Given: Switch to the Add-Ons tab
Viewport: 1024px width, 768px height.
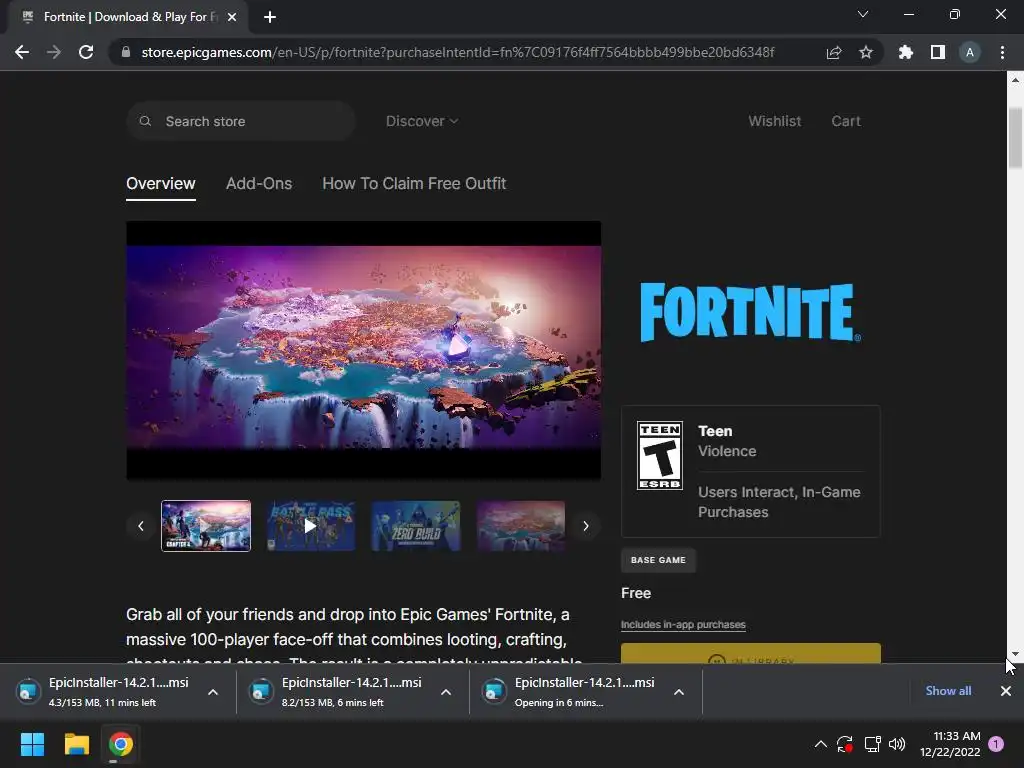Looking at the screenshot, I should pos(259,184).
